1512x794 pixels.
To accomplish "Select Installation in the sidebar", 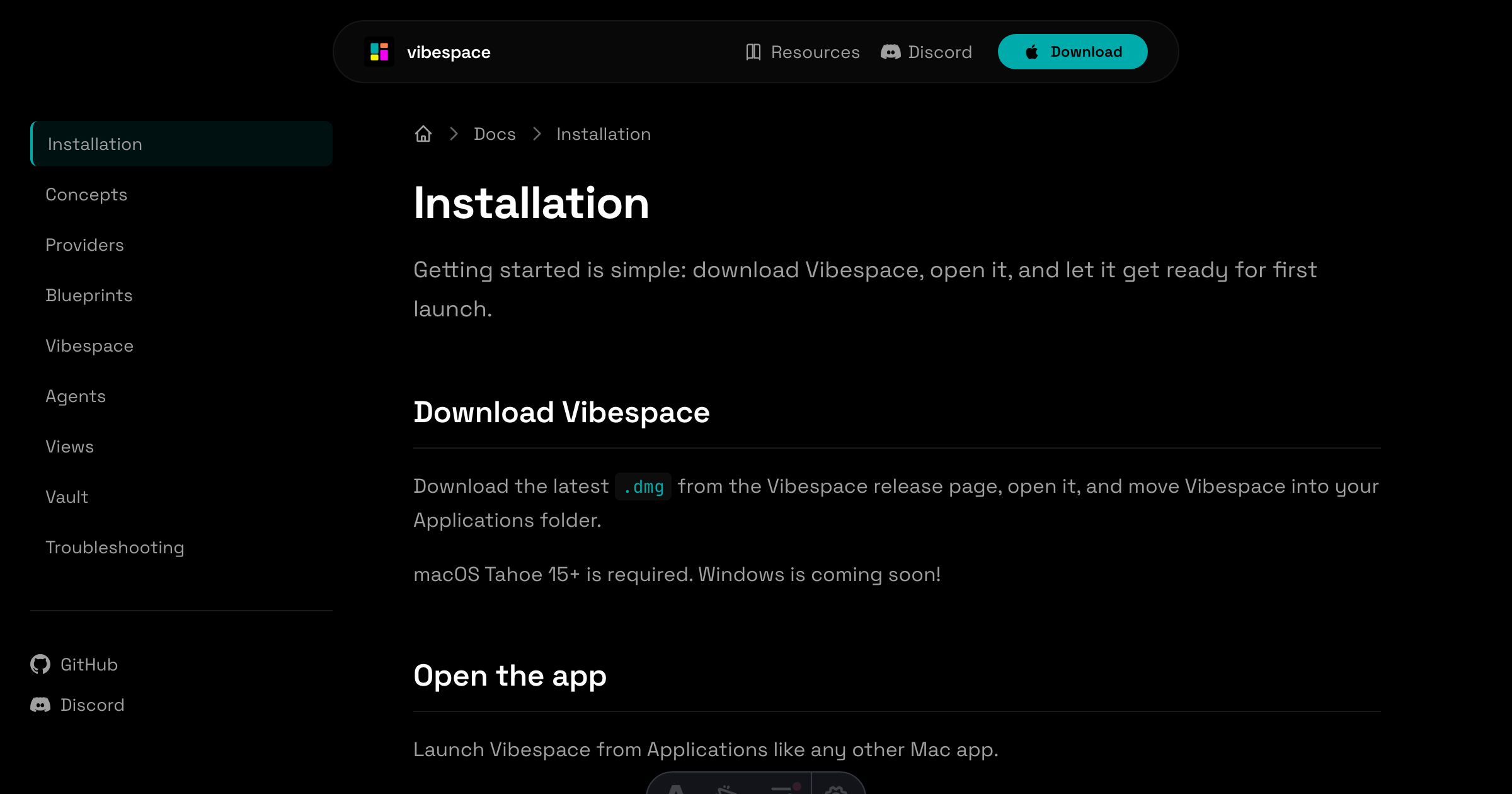I will pos(181,144).
